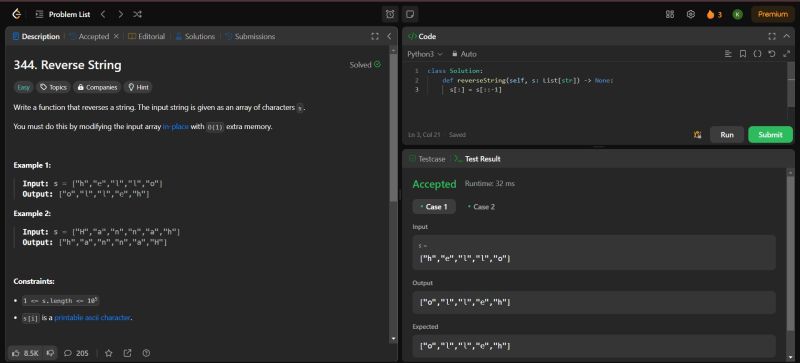Share the problem link icon
800x363 pixels.
point(128,353)
